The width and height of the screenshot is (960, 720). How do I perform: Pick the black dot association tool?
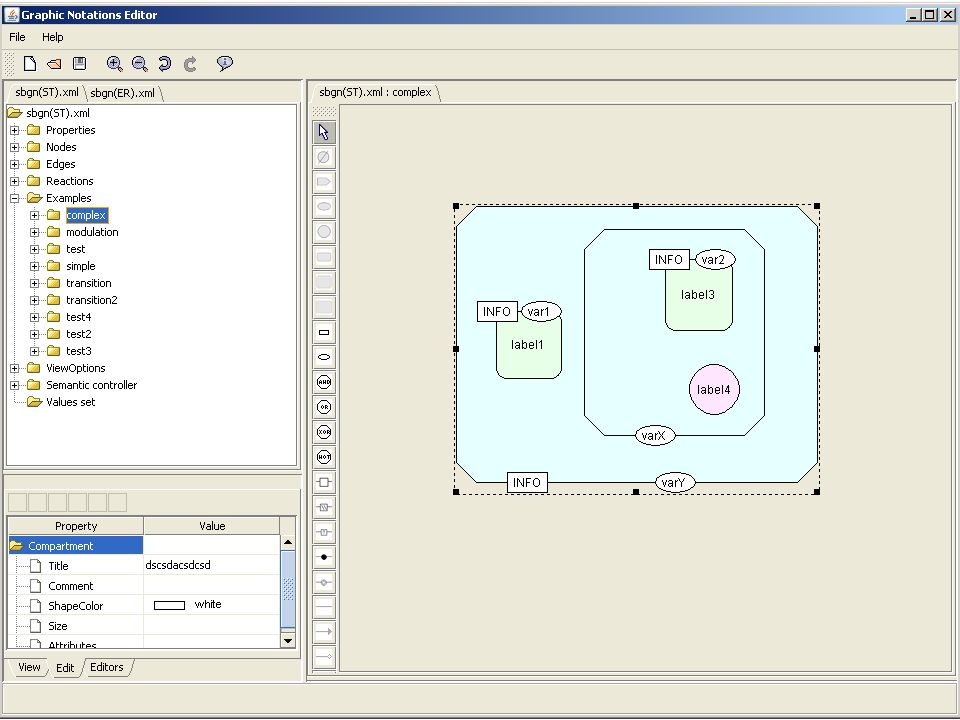coord(324,557)
